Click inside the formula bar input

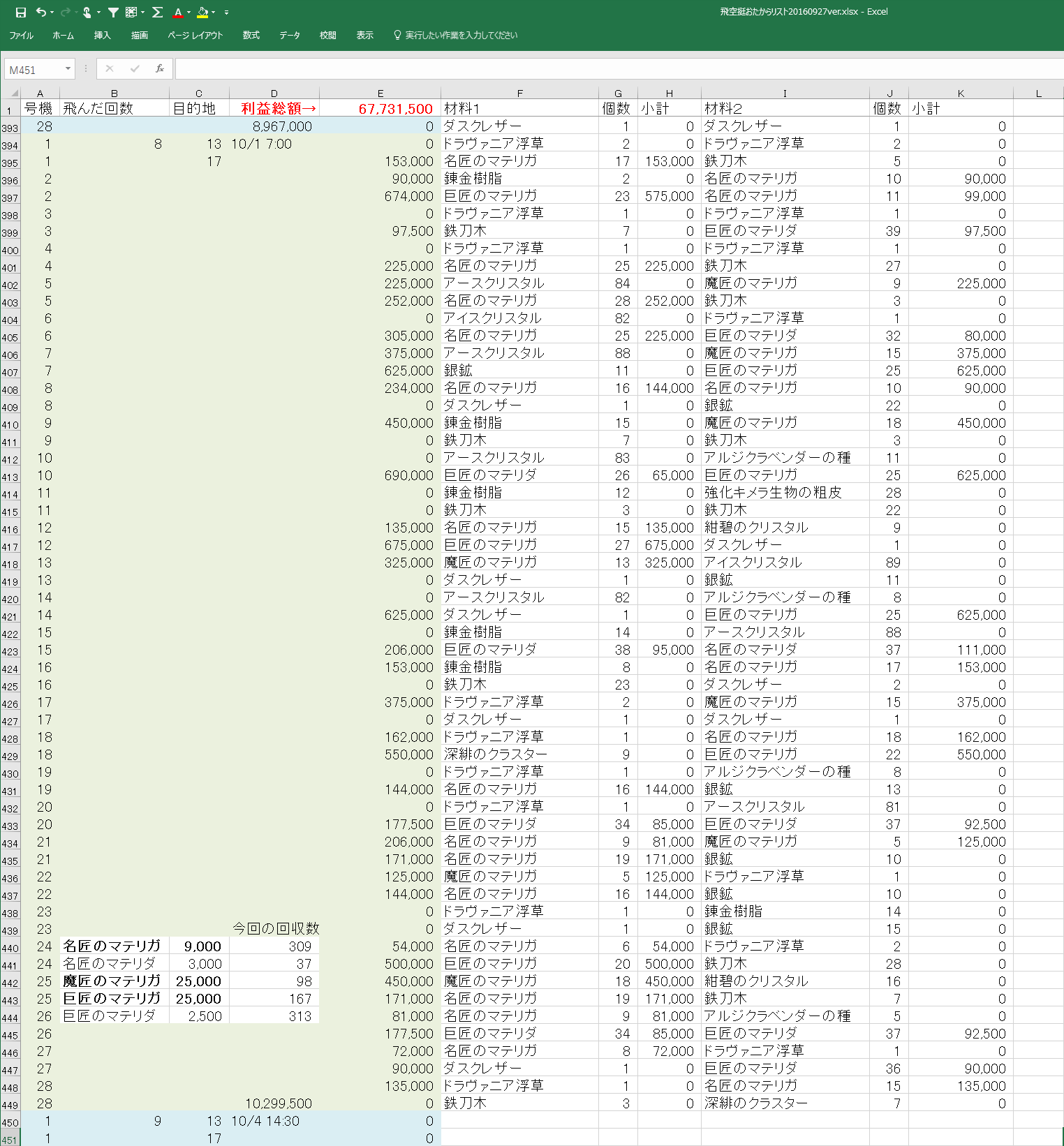[x=614, y=68]
